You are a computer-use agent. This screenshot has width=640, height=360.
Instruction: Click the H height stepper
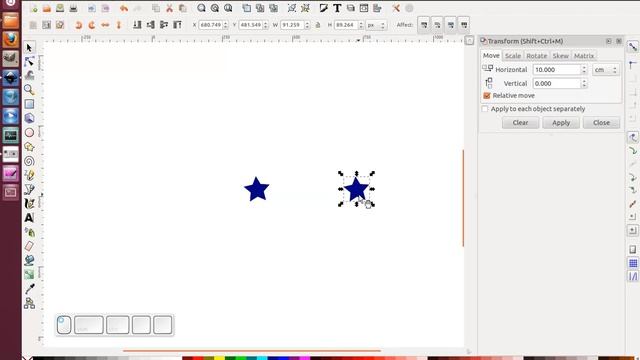coord(361,25)
